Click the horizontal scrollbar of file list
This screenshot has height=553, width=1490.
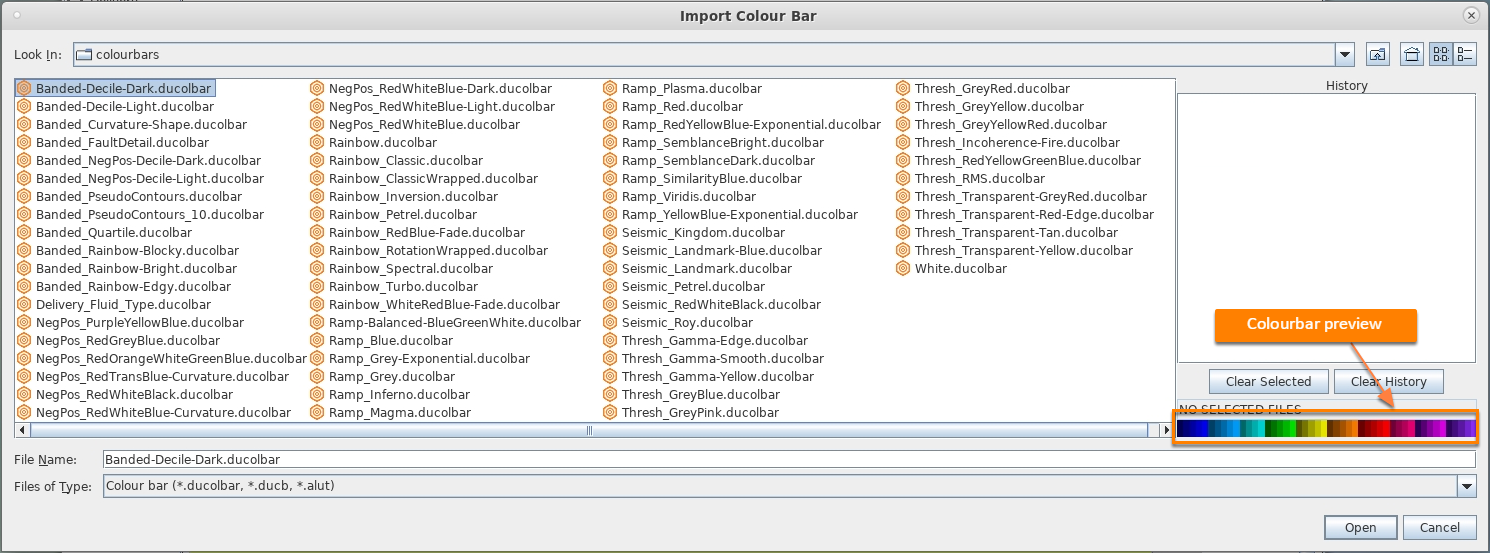point(588,430)
